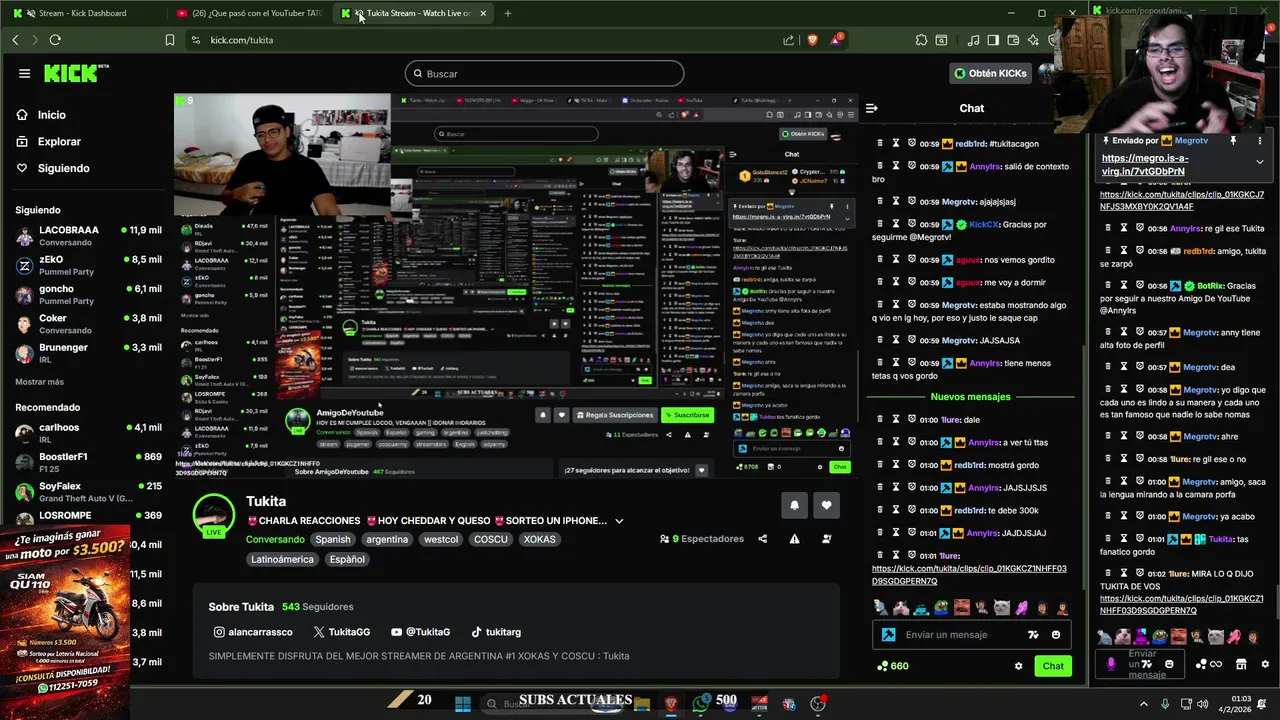Viewport: 1280px width, 720px height.
Task: Insert the white cat quick emote
Action: [x=1001, y=607]
